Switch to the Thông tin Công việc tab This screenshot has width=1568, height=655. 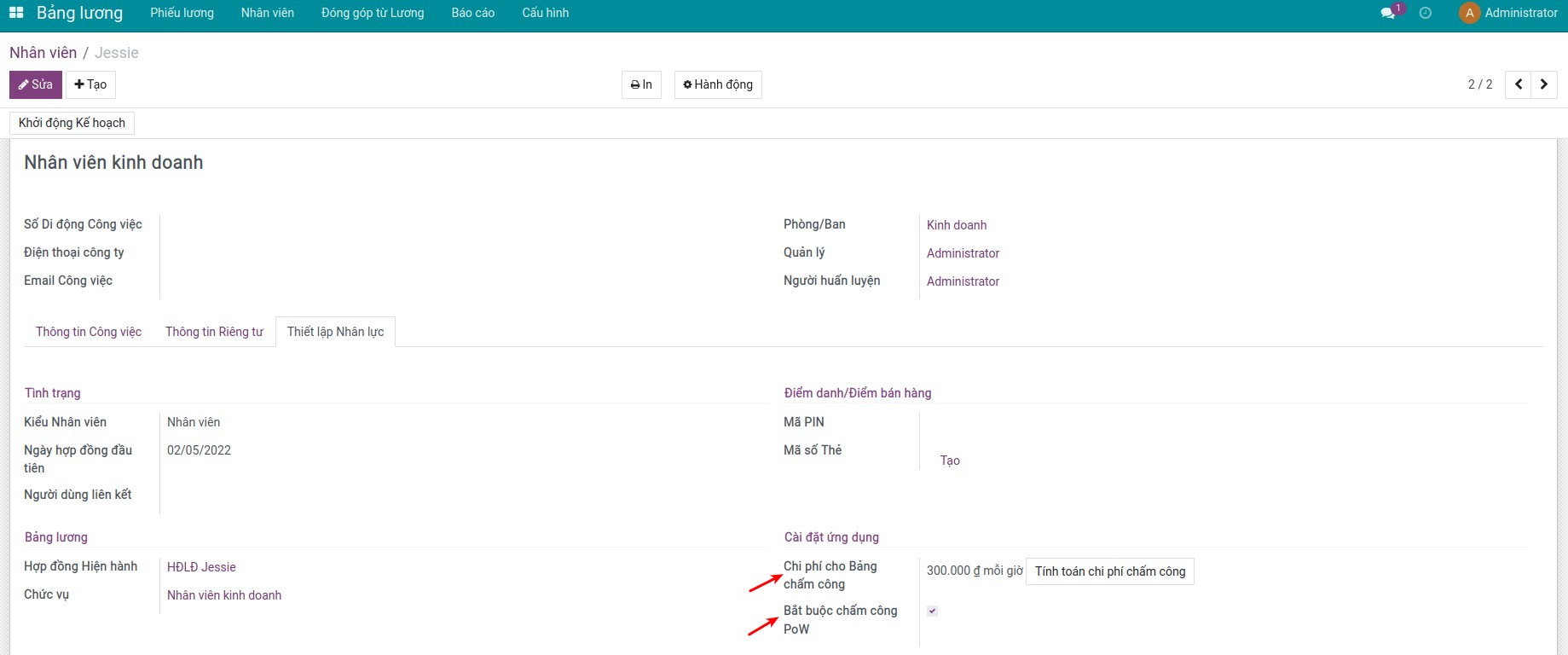click(x=89, y=332)
